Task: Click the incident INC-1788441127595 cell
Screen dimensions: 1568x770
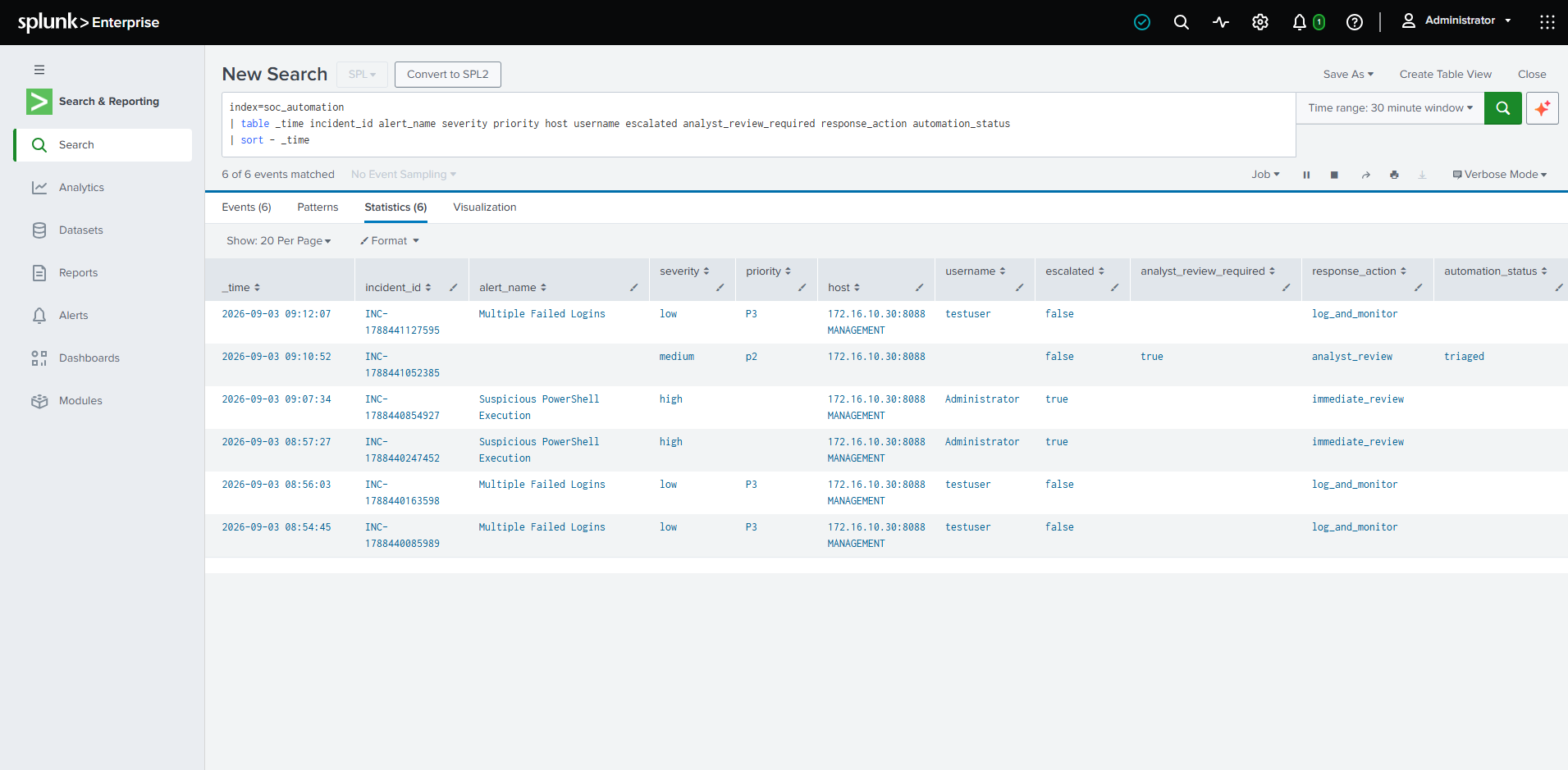Action: point(402,322)
